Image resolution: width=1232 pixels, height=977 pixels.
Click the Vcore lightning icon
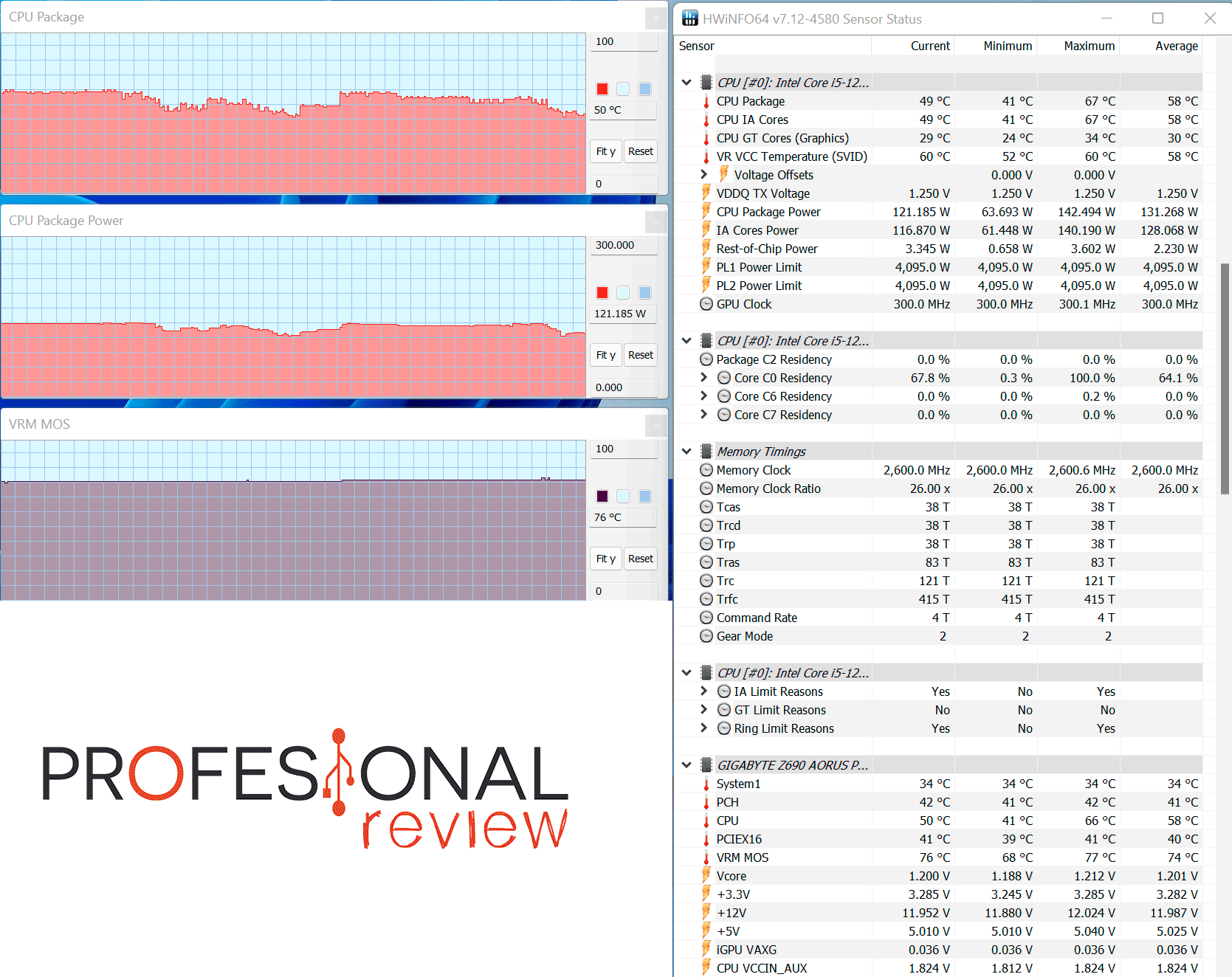click(x=706, y=875)
